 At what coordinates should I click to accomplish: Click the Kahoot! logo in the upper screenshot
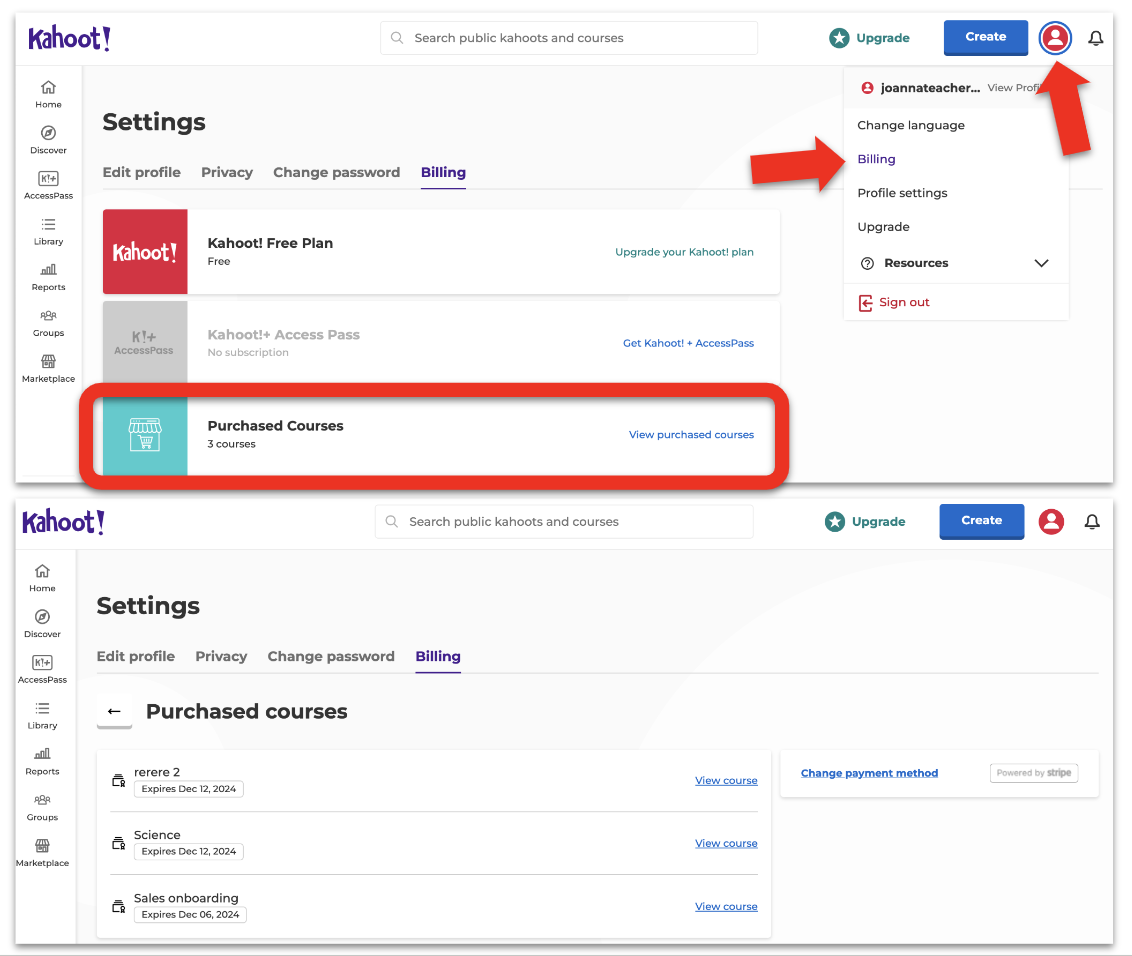[x=69, y=38]
